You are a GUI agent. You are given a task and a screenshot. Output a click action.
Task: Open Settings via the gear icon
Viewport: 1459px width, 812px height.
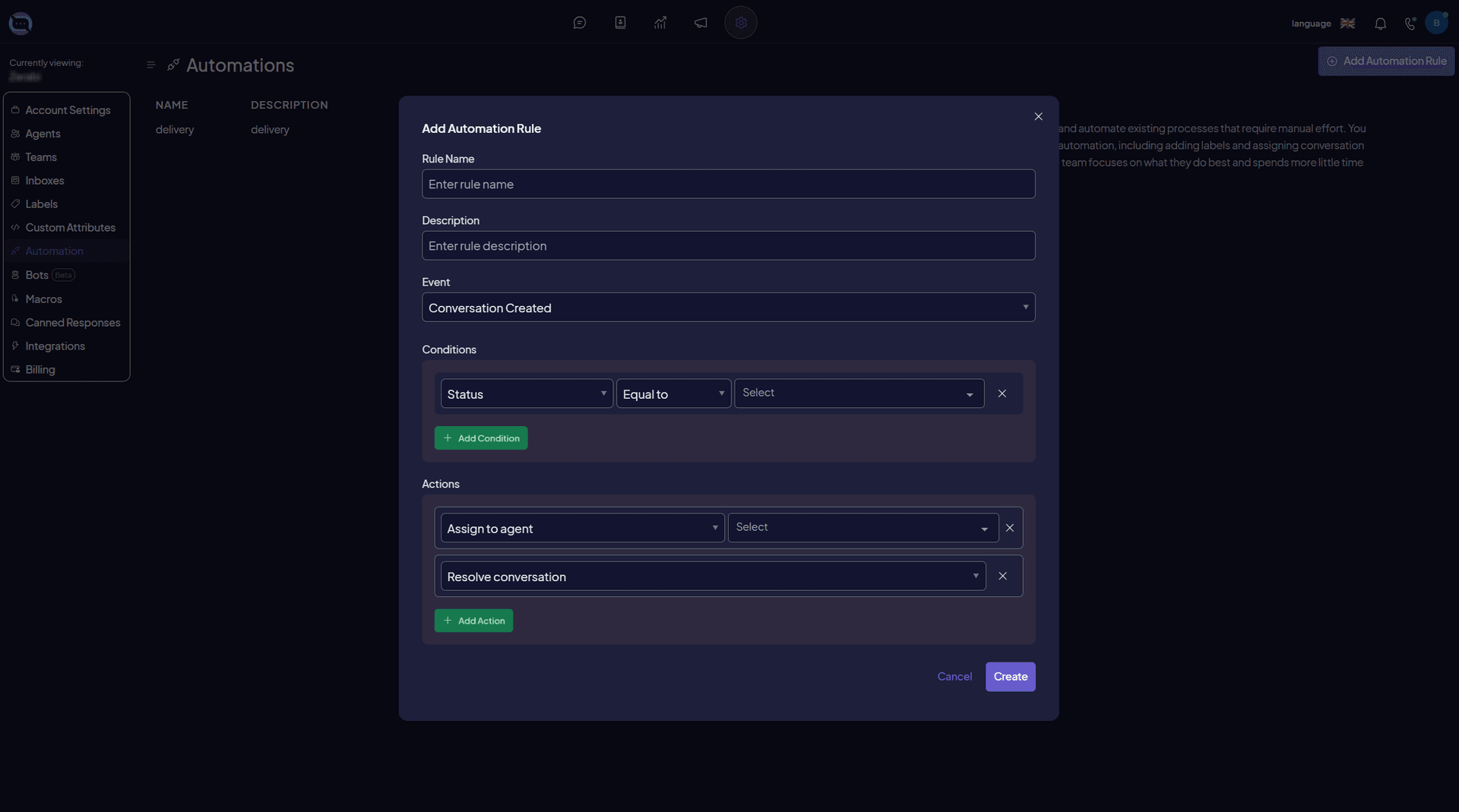tap(741, 23)
